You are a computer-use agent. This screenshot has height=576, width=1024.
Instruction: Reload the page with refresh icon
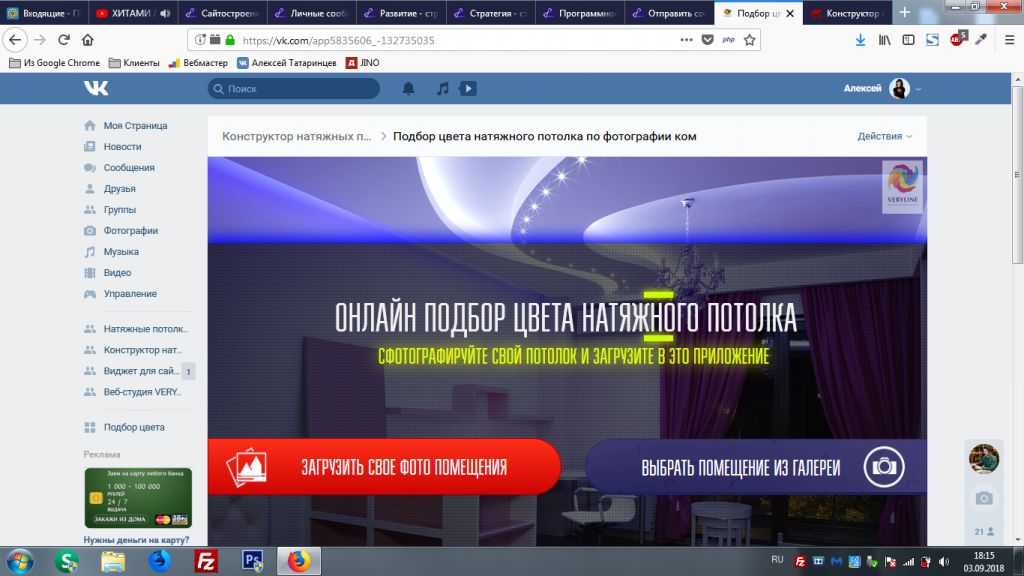coord(64,40)
